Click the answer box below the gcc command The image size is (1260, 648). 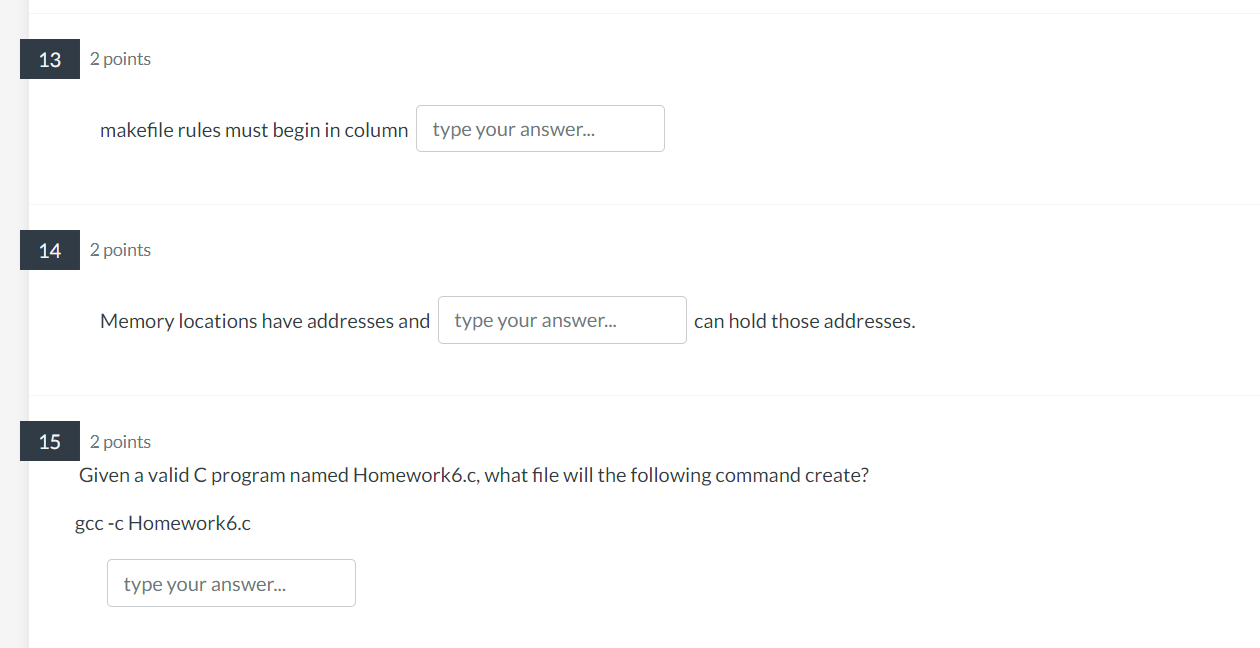coord(231,582)
